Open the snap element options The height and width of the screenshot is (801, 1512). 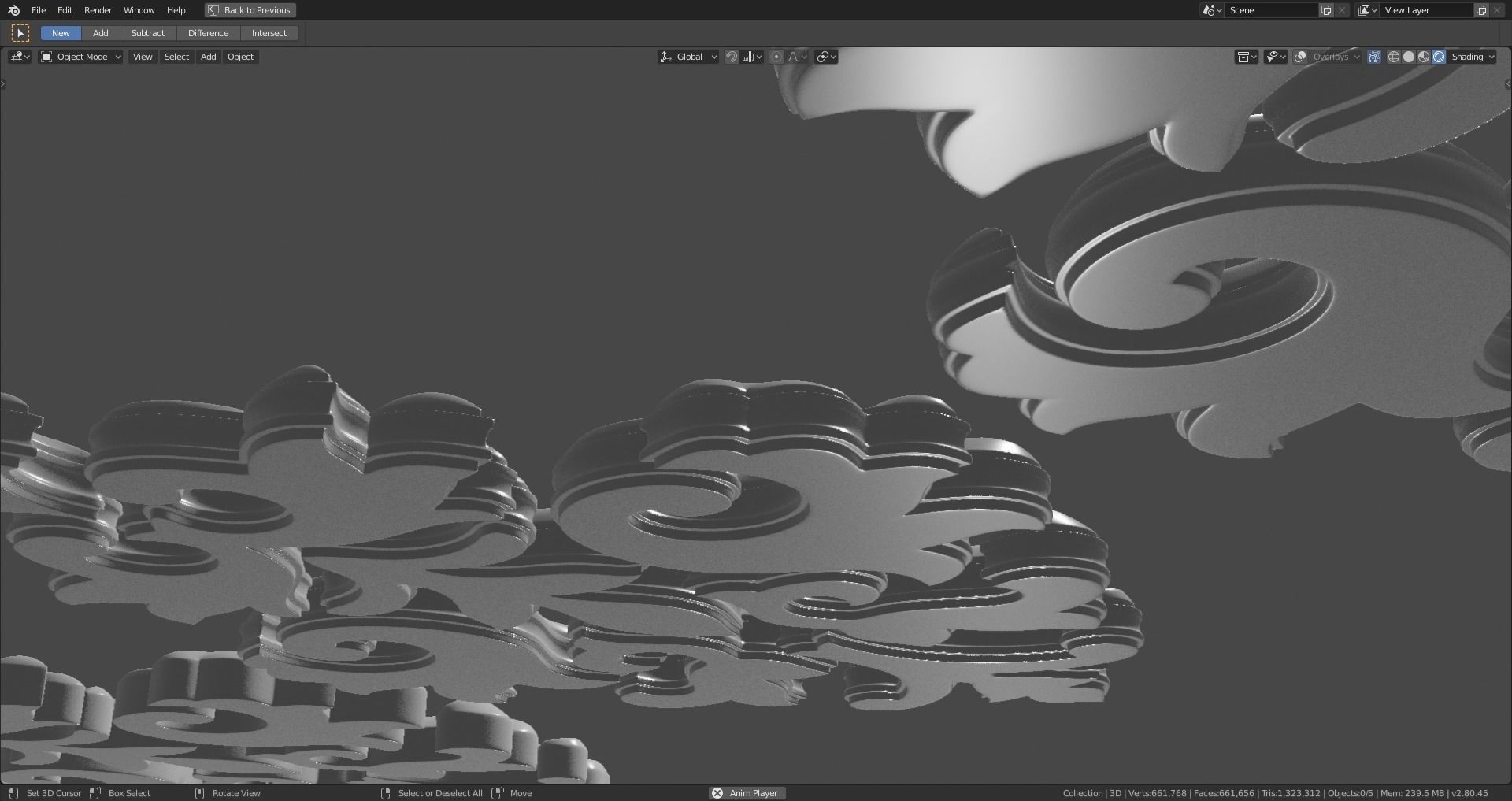tap(752, 57)
